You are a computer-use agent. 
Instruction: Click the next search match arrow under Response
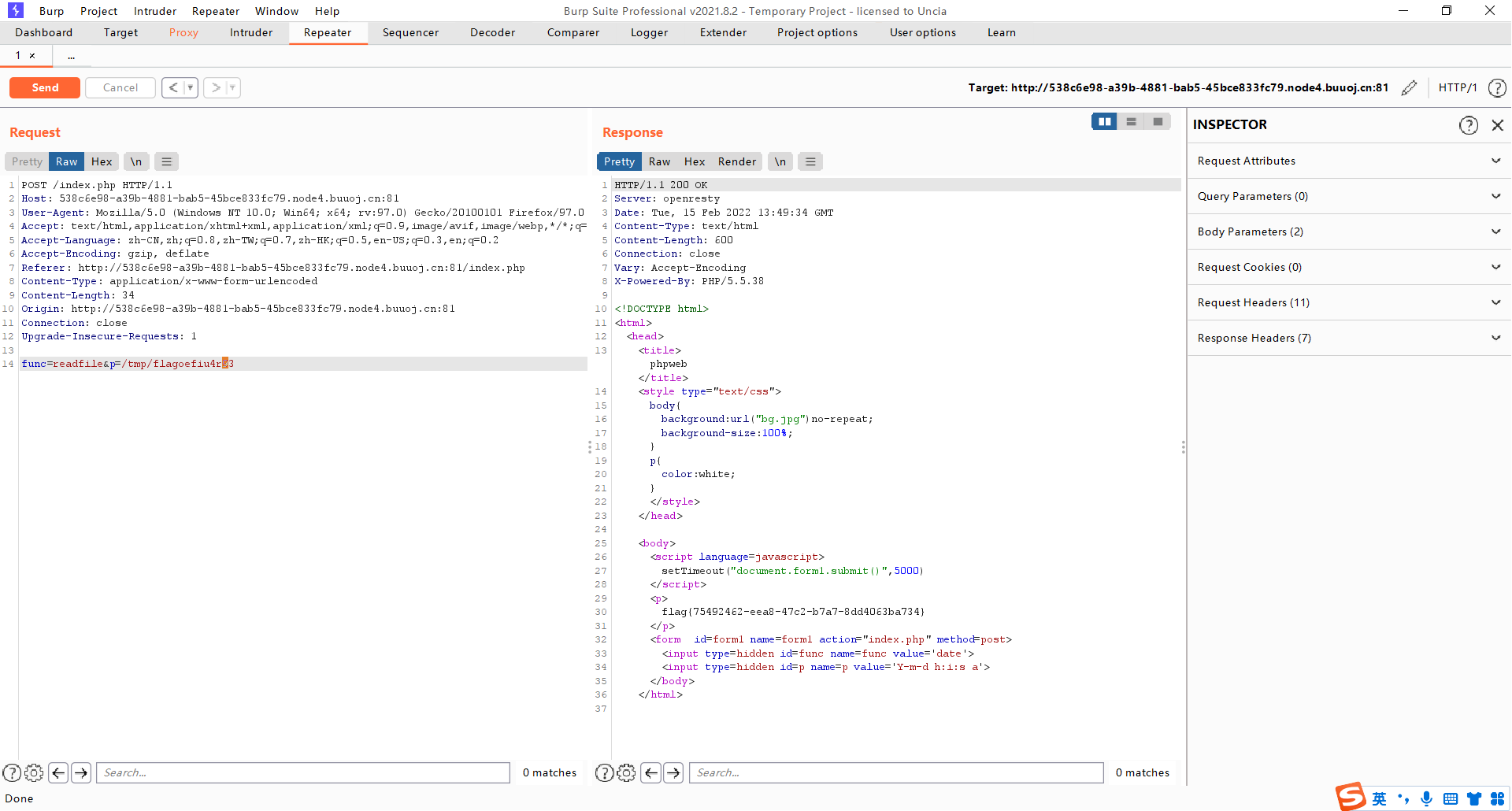674,772
